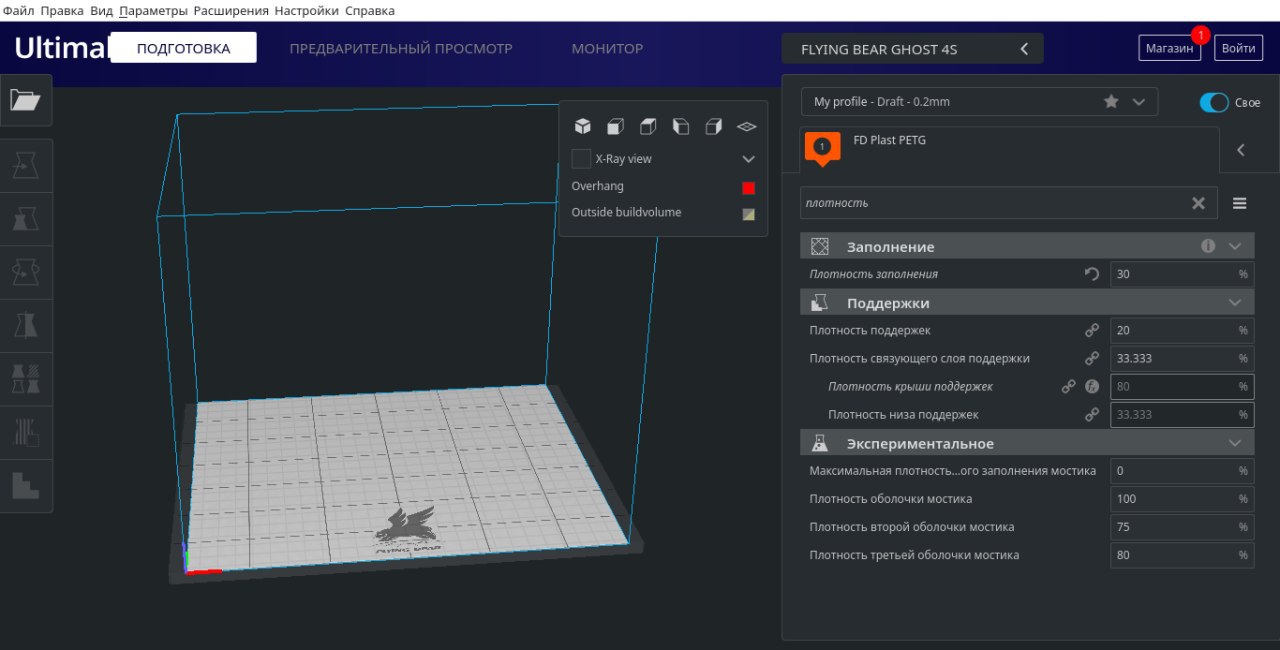The image size is (1280, 650).
Task: Edit Плотность оболочки мостика value 100
Action: click(x=1181, y=498)
